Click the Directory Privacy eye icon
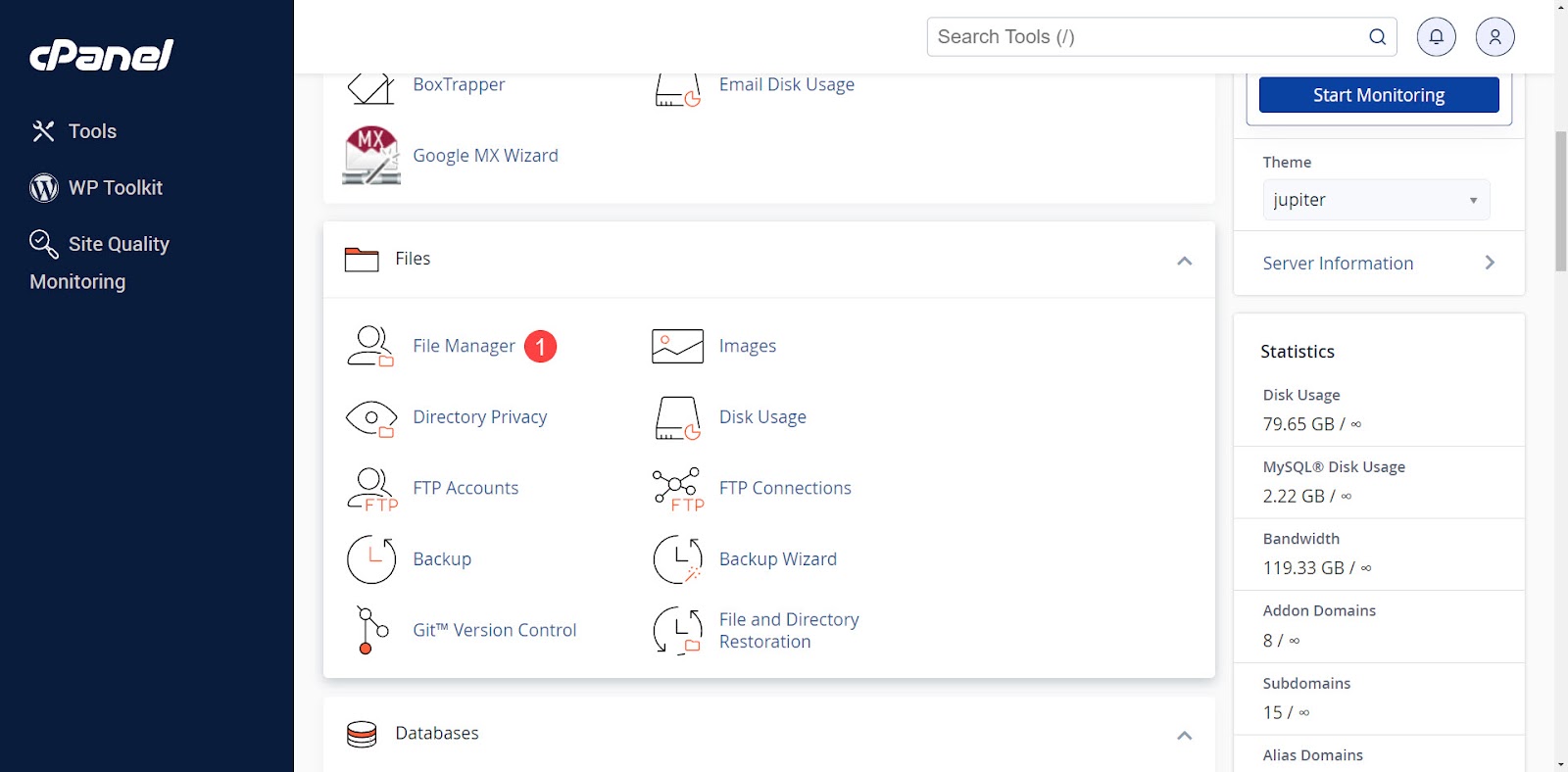Viewport: 1568px width, 772px height. click(371, 417)
